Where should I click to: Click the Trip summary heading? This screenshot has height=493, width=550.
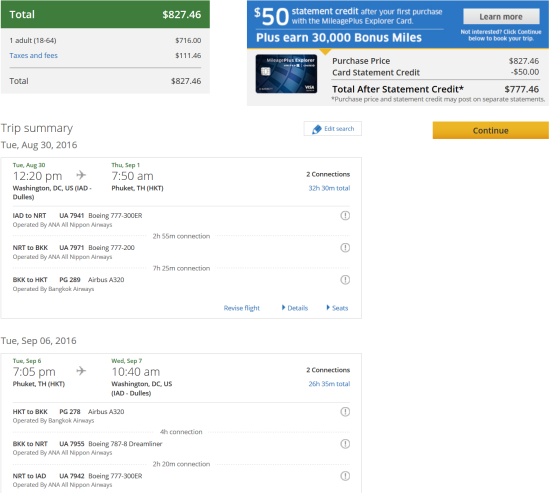(x=37, y=128)
